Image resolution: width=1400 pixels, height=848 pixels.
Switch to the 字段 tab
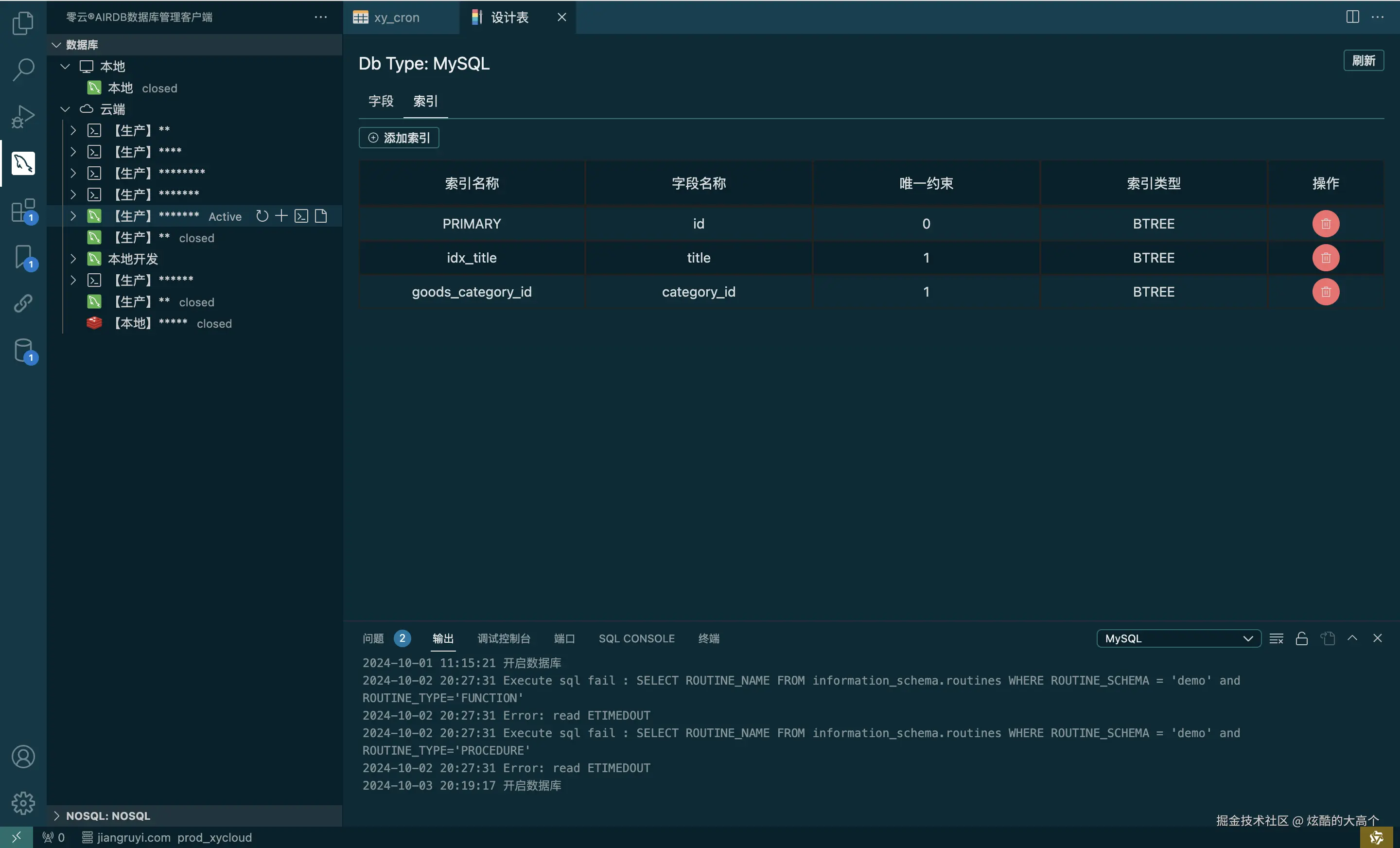coord(381,101)
